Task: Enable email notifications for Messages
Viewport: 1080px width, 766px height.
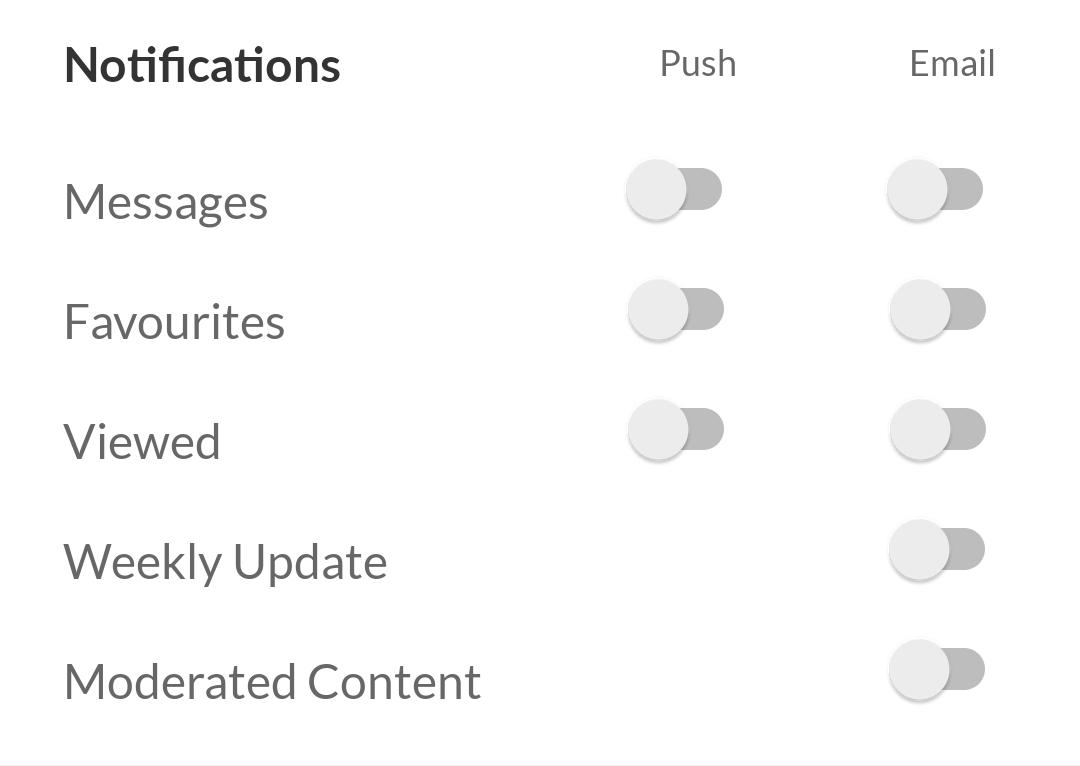Action: [x=935, y=190]
